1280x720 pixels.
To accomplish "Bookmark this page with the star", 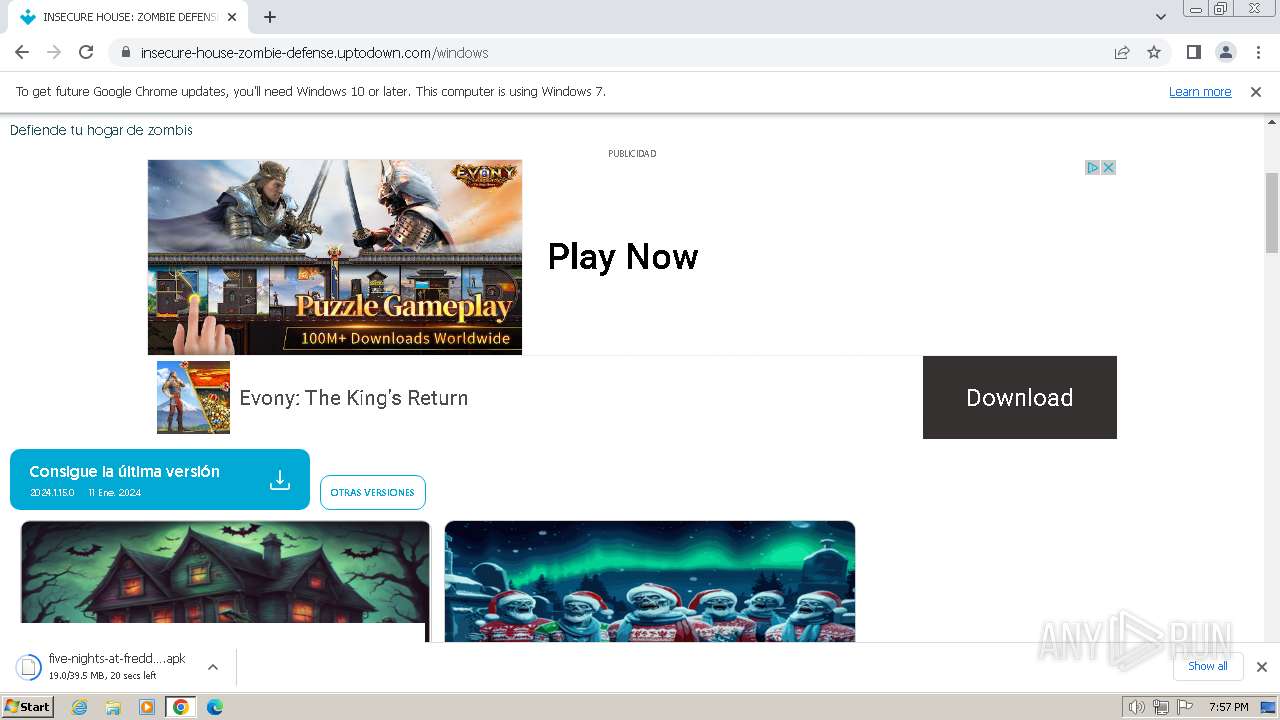I will [x=1154, y=52].
